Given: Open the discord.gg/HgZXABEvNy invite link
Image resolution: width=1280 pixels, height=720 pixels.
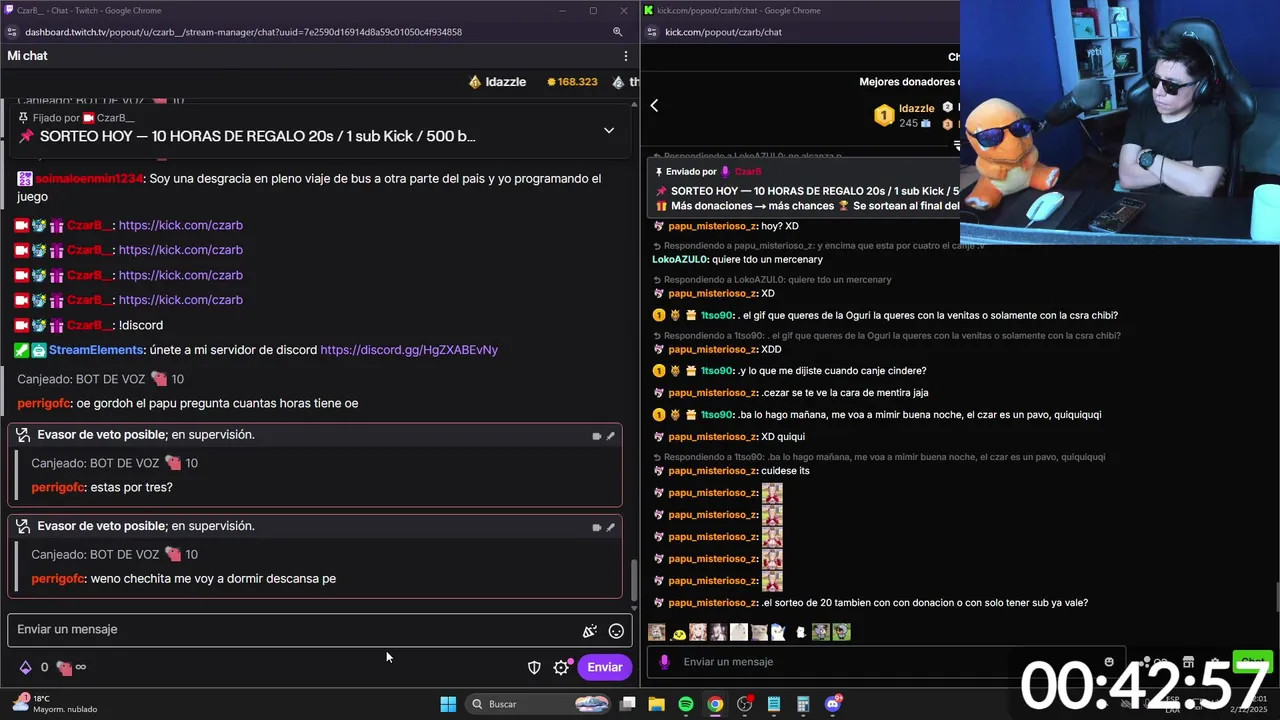Looking at the screenshot, I should pos(409,350).
